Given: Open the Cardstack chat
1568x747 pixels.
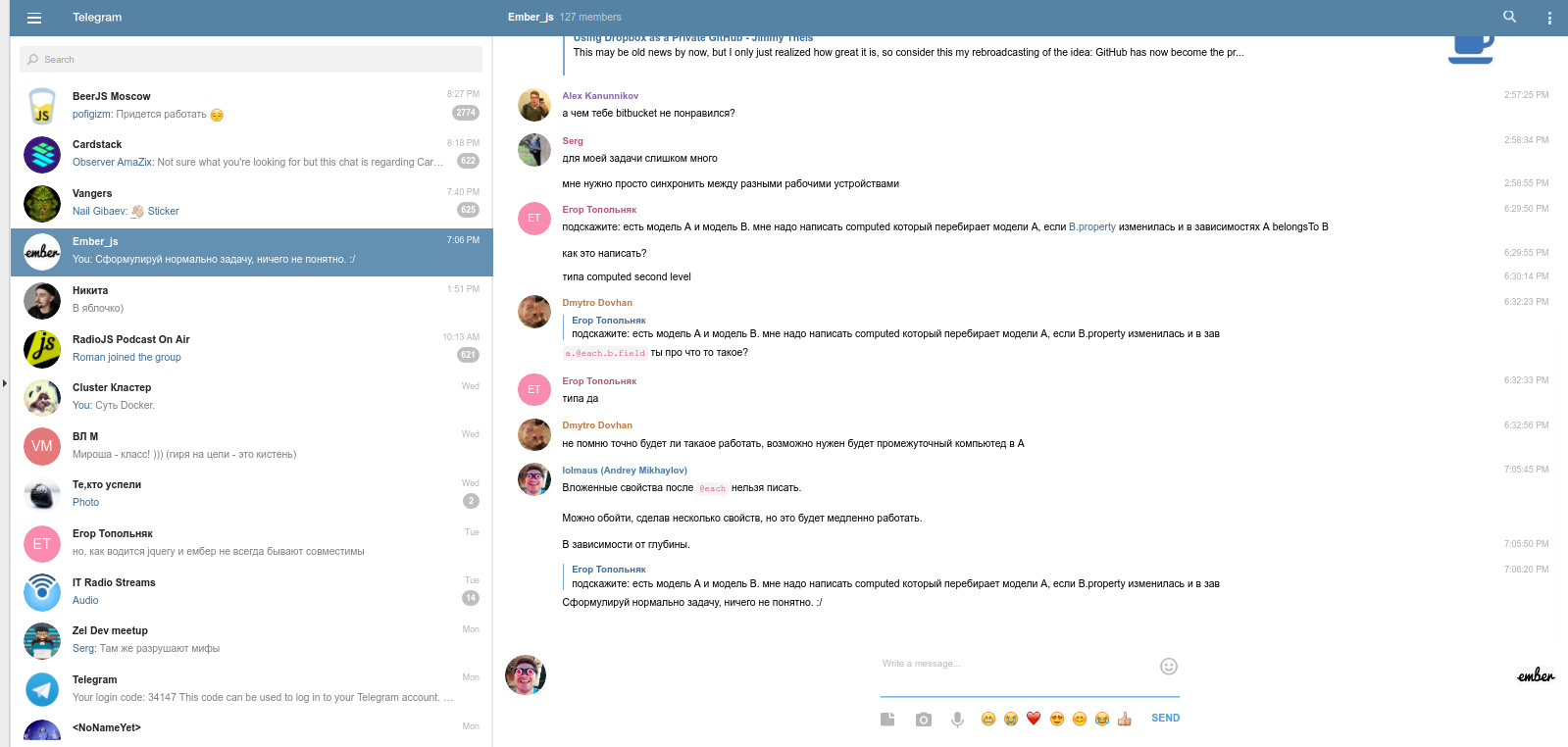Looking at the screenshot, I should coord(251,154).
